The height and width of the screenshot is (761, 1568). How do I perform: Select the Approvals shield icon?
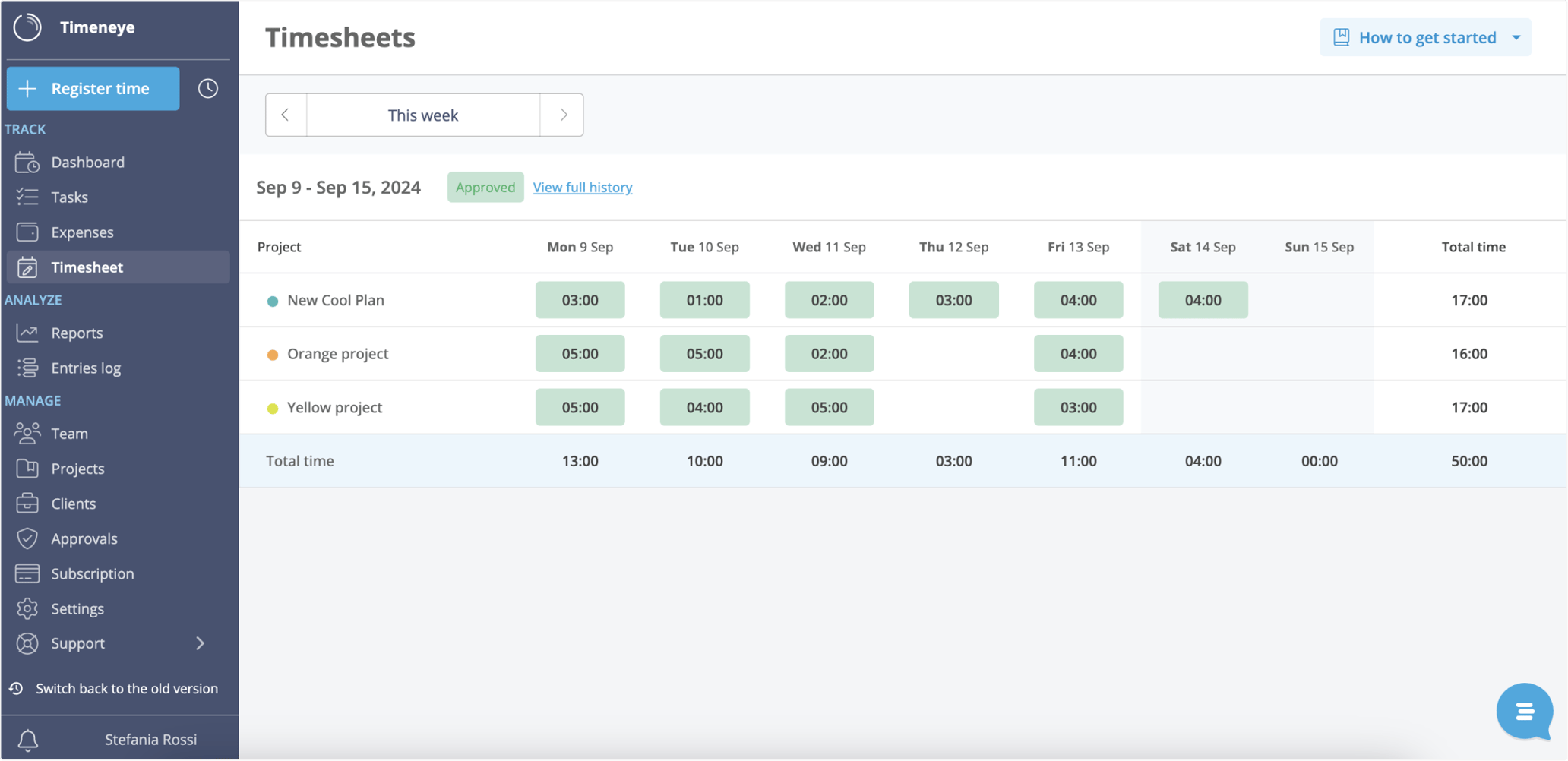click(x=27, y=538)
